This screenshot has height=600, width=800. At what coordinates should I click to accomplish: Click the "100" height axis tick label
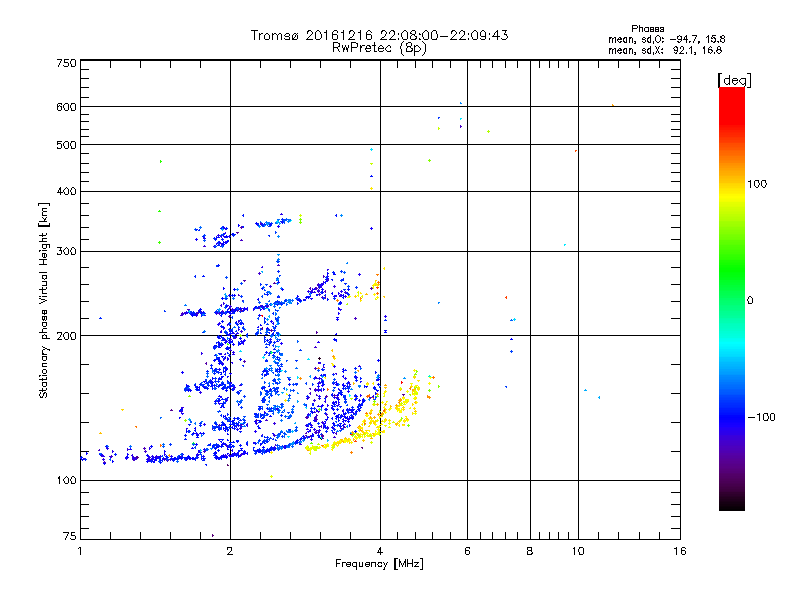coord(66,481)
